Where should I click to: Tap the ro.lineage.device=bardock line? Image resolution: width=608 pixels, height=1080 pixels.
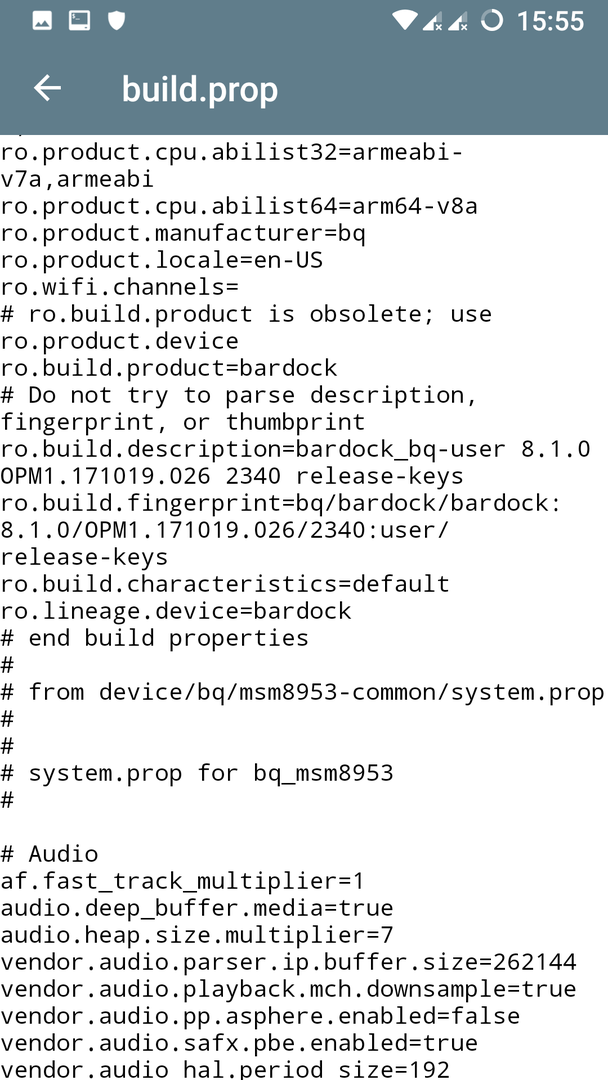pyautogui.click(x=176, y=611)
